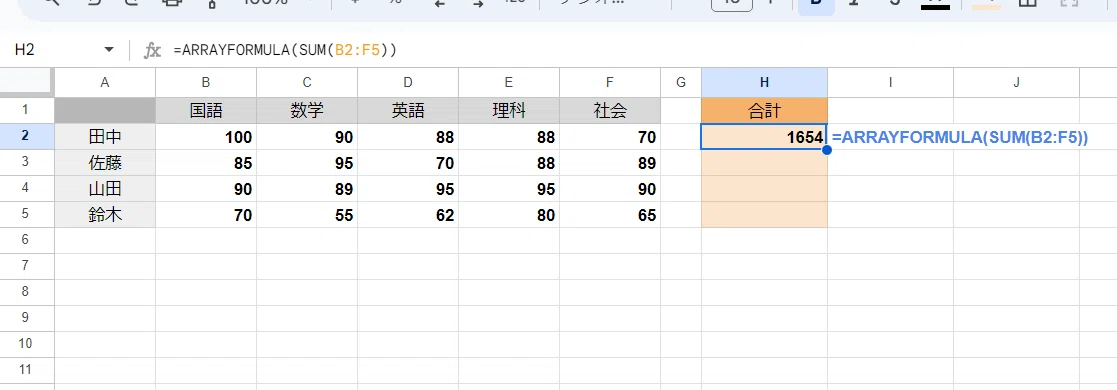The width and height of the screenshot is (1117, 390).
Task: Click the orange 合計 header cell
Action: 764,111
